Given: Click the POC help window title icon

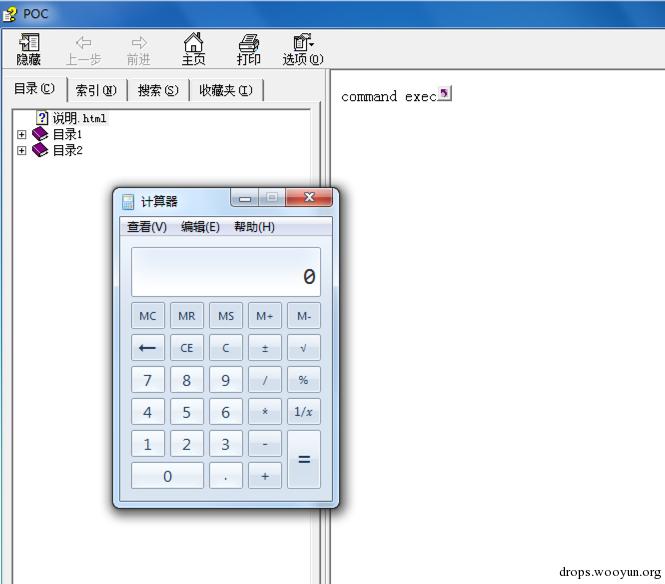Looking at the screenshot, I should point(9,14).
